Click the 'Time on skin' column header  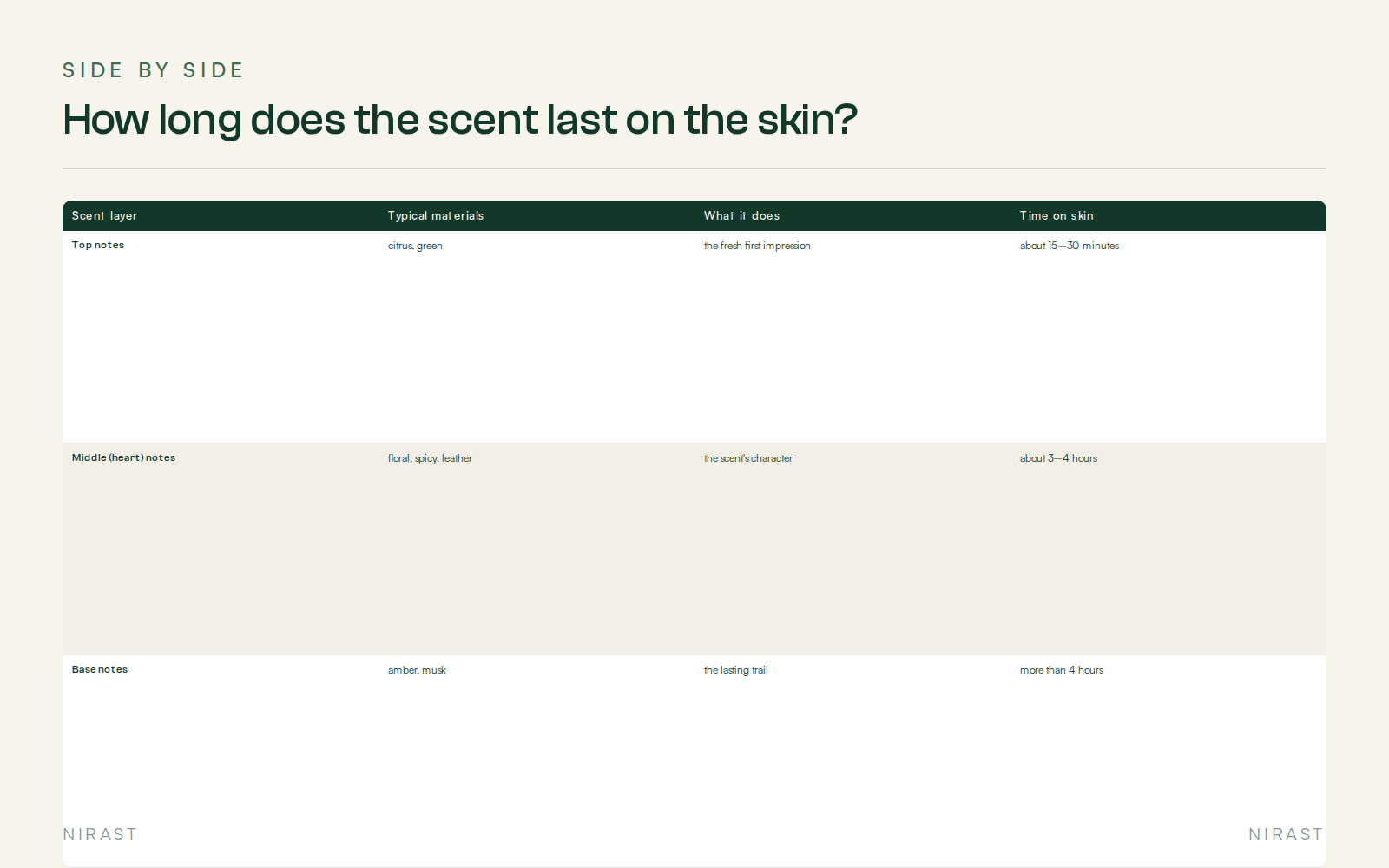(x=1057, y=216)
